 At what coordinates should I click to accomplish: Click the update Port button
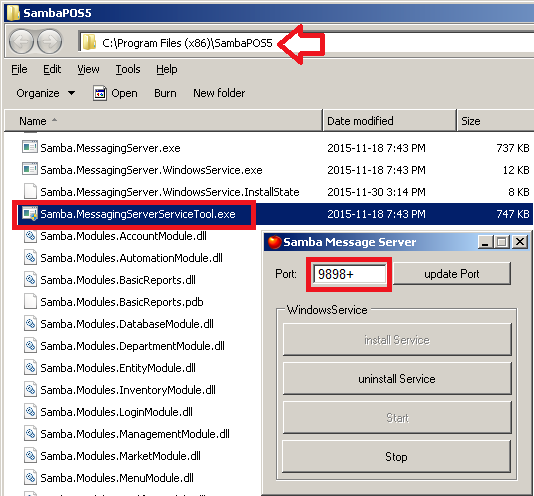pyautogui.click(x=452, y=274)
